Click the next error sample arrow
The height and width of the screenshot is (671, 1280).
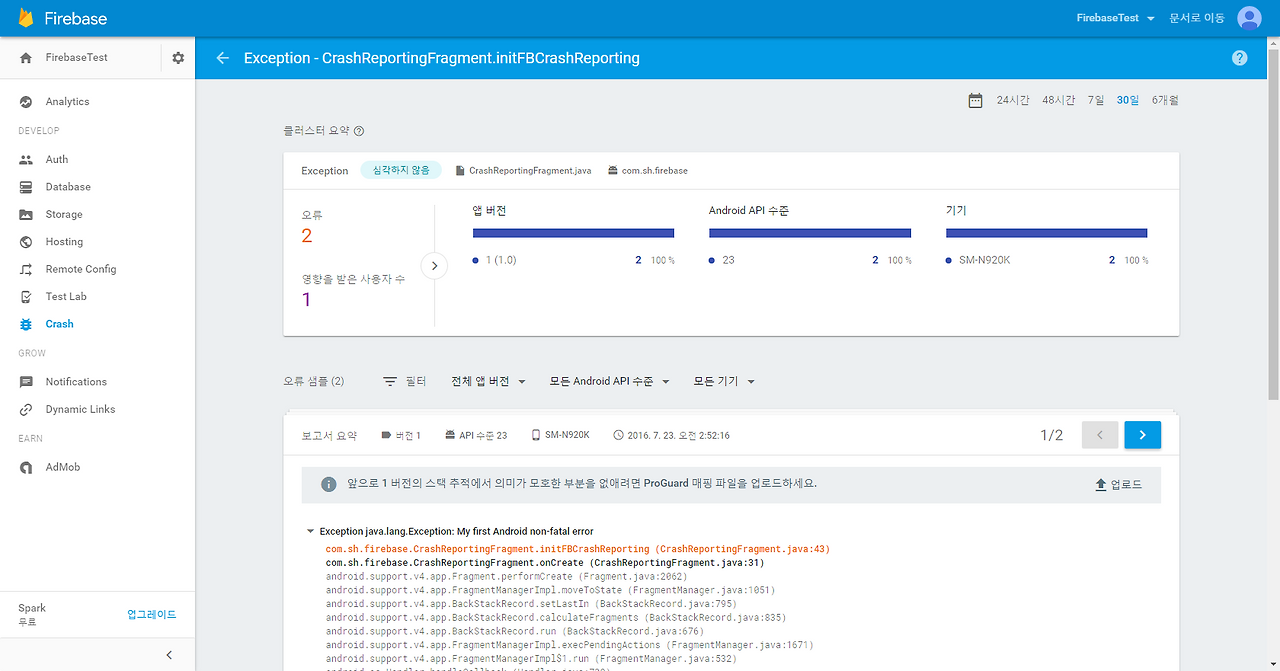click(1142, 434)
